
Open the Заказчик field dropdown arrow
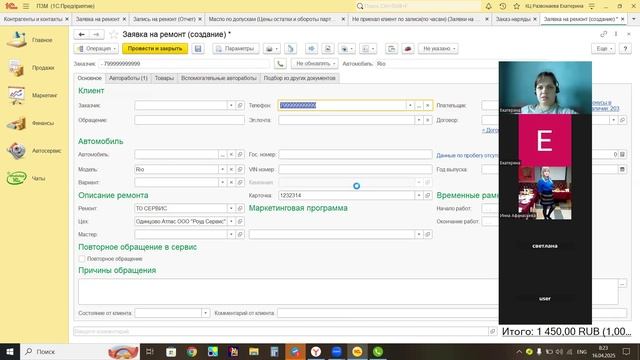[231, 105]
